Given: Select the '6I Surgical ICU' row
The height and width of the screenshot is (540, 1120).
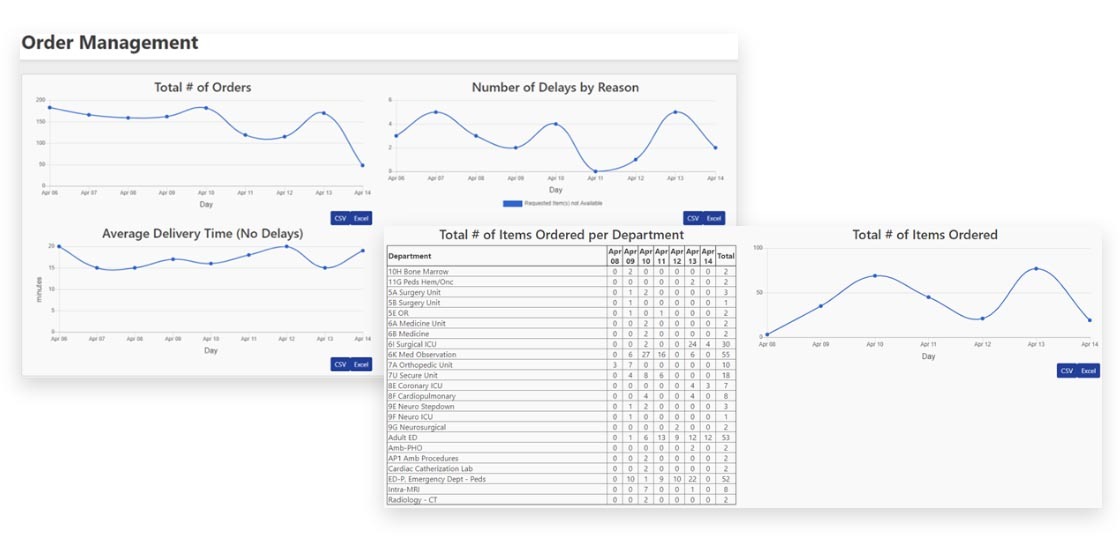Looking at the screenshot, I should tap(561, 344).
